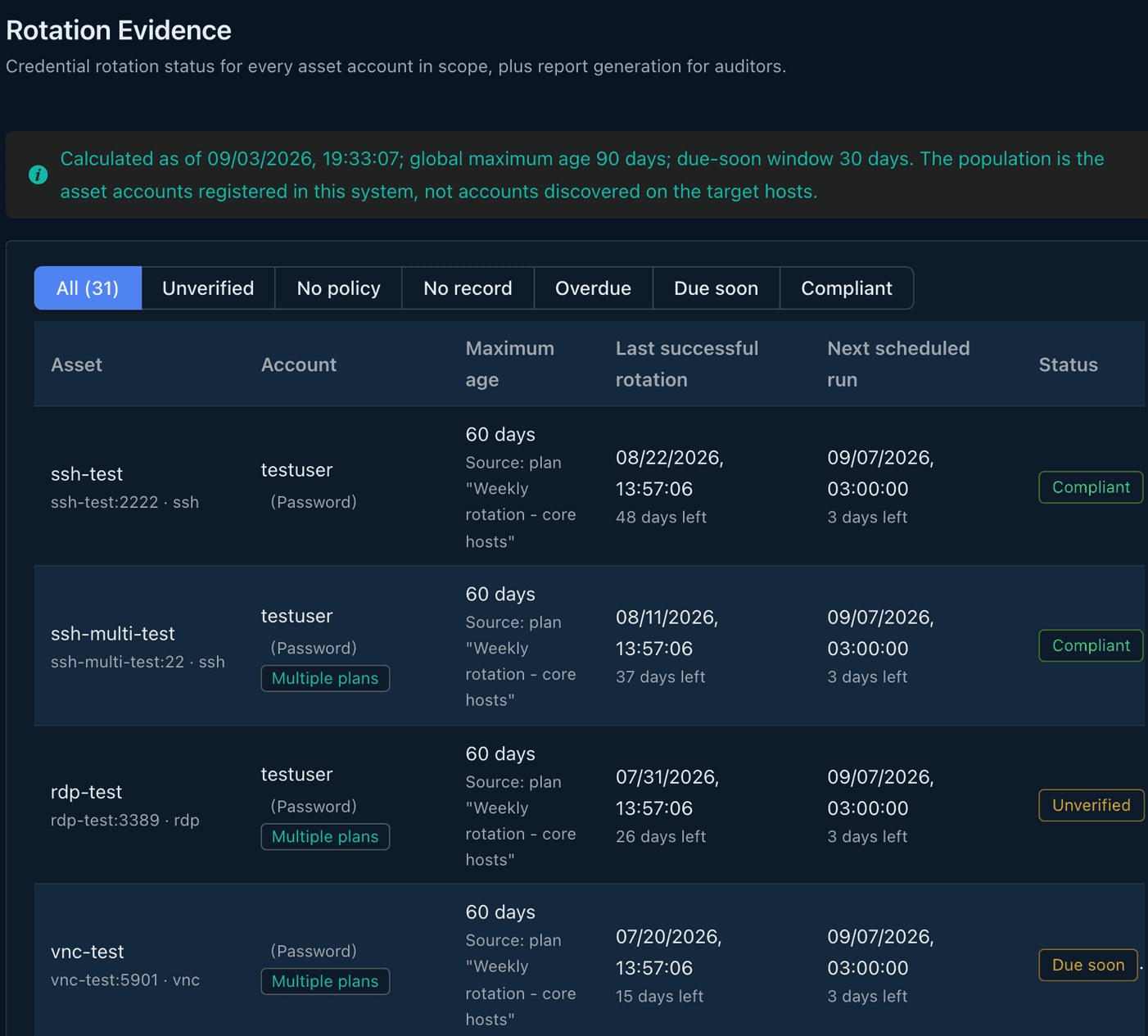Screen dimensions: 1148x1036
Task: Select the All (31) tab
Action: [88, 288]
